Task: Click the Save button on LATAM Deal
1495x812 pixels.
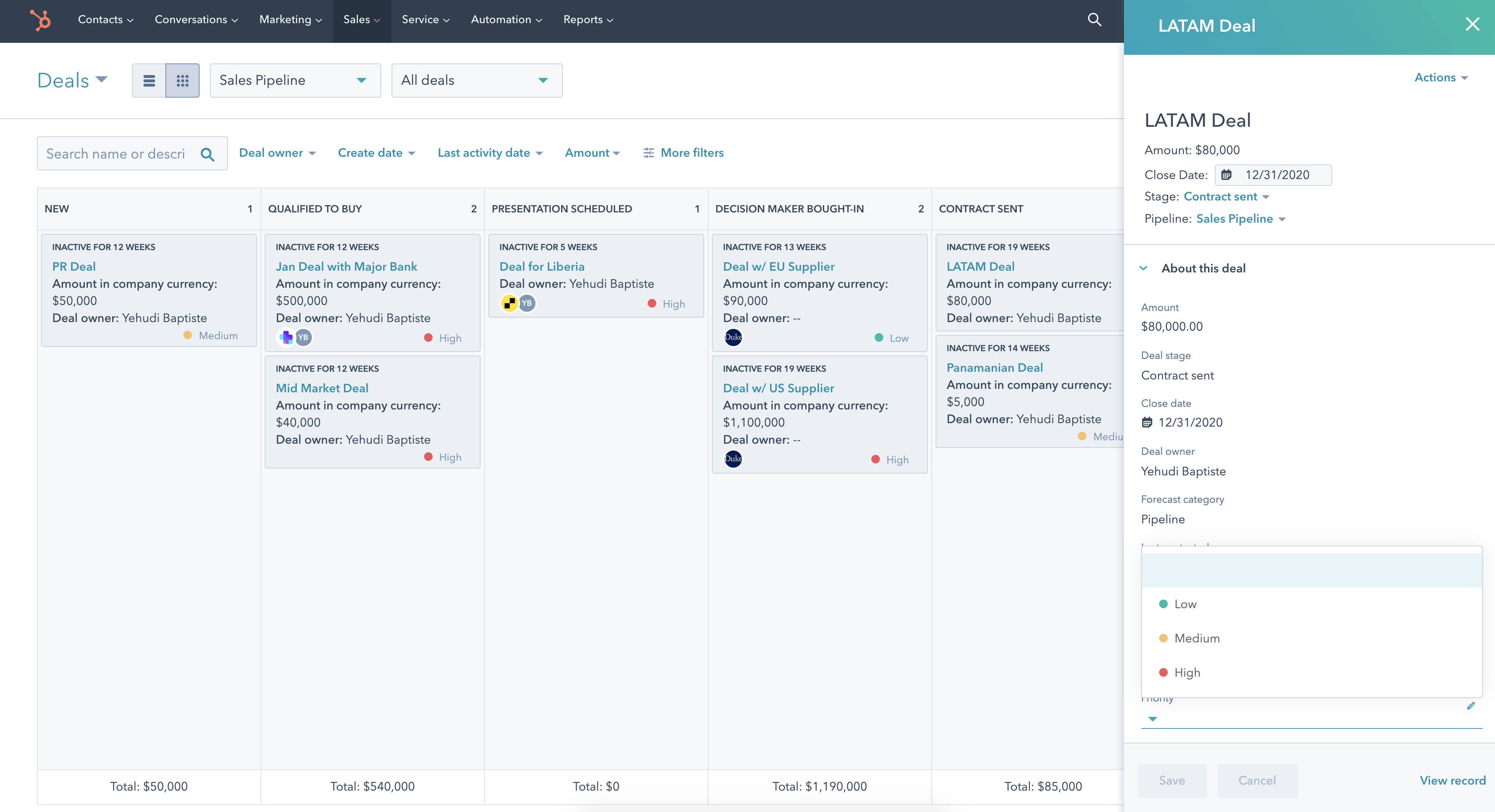Action: (1172, 780)
